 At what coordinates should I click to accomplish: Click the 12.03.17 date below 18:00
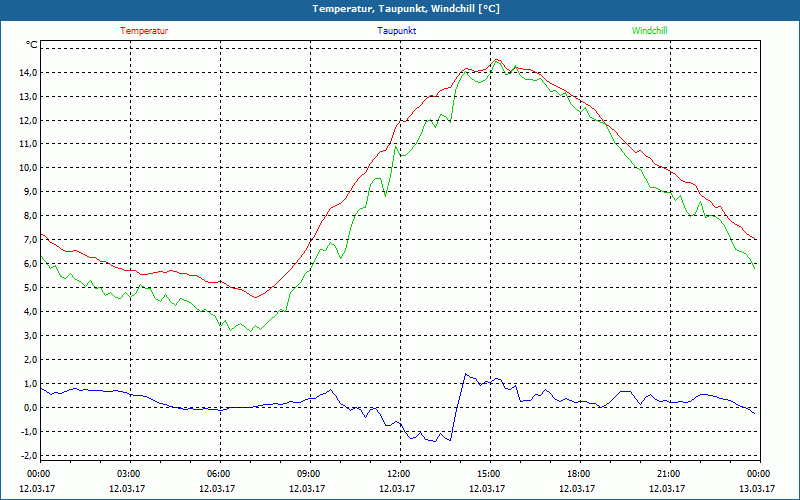click(577, 488)
